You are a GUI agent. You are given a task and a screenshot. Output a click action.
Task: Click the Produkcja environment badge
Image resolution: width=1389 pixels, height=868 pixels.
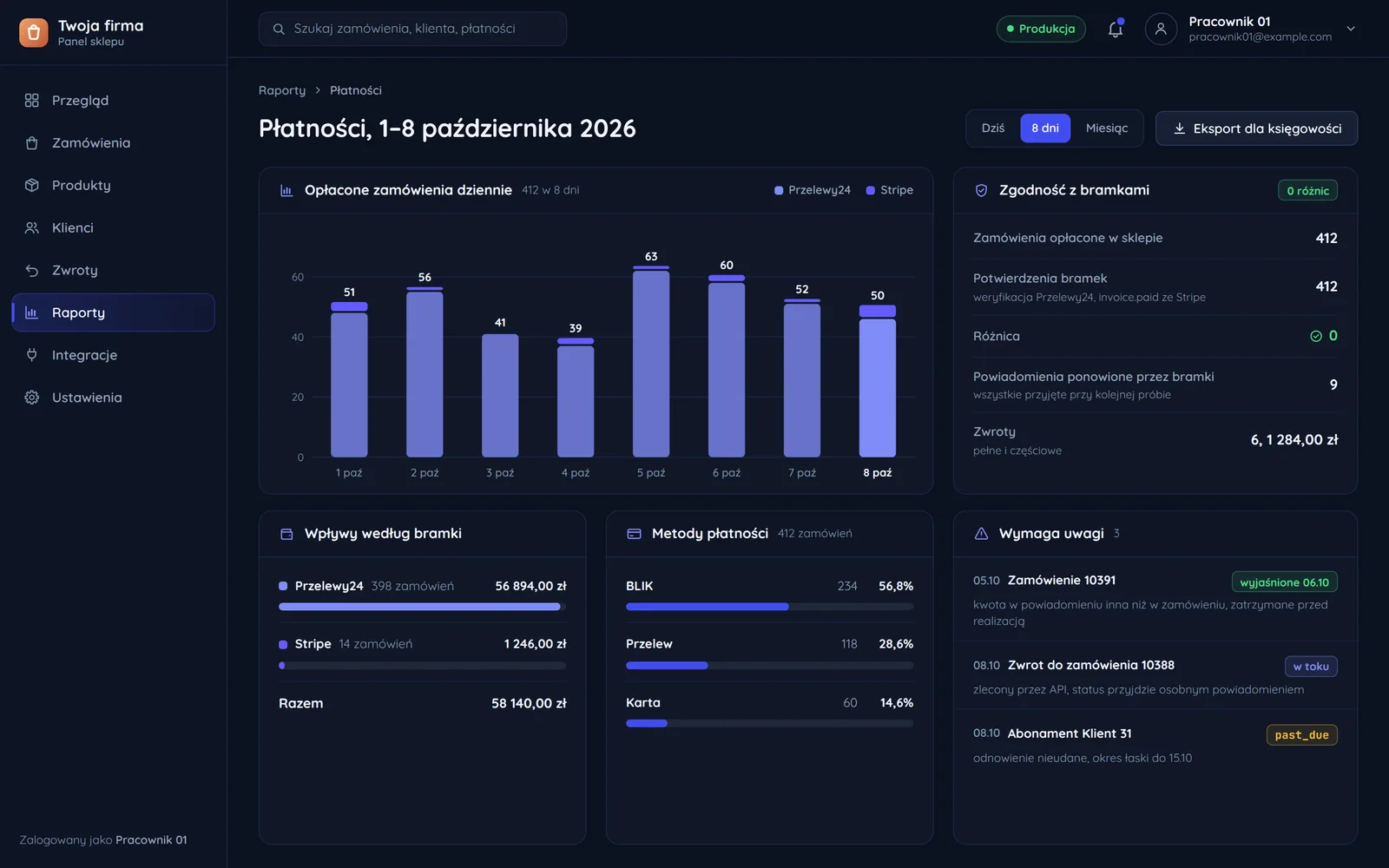click(1041, 29)
